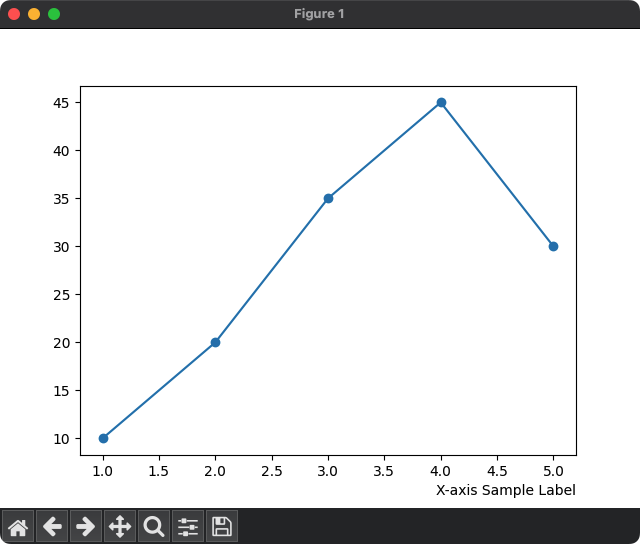This screenshot has height=544, width=640.
Task: Activate the Pan tool with crossed arrows
Action: (120, 526)
